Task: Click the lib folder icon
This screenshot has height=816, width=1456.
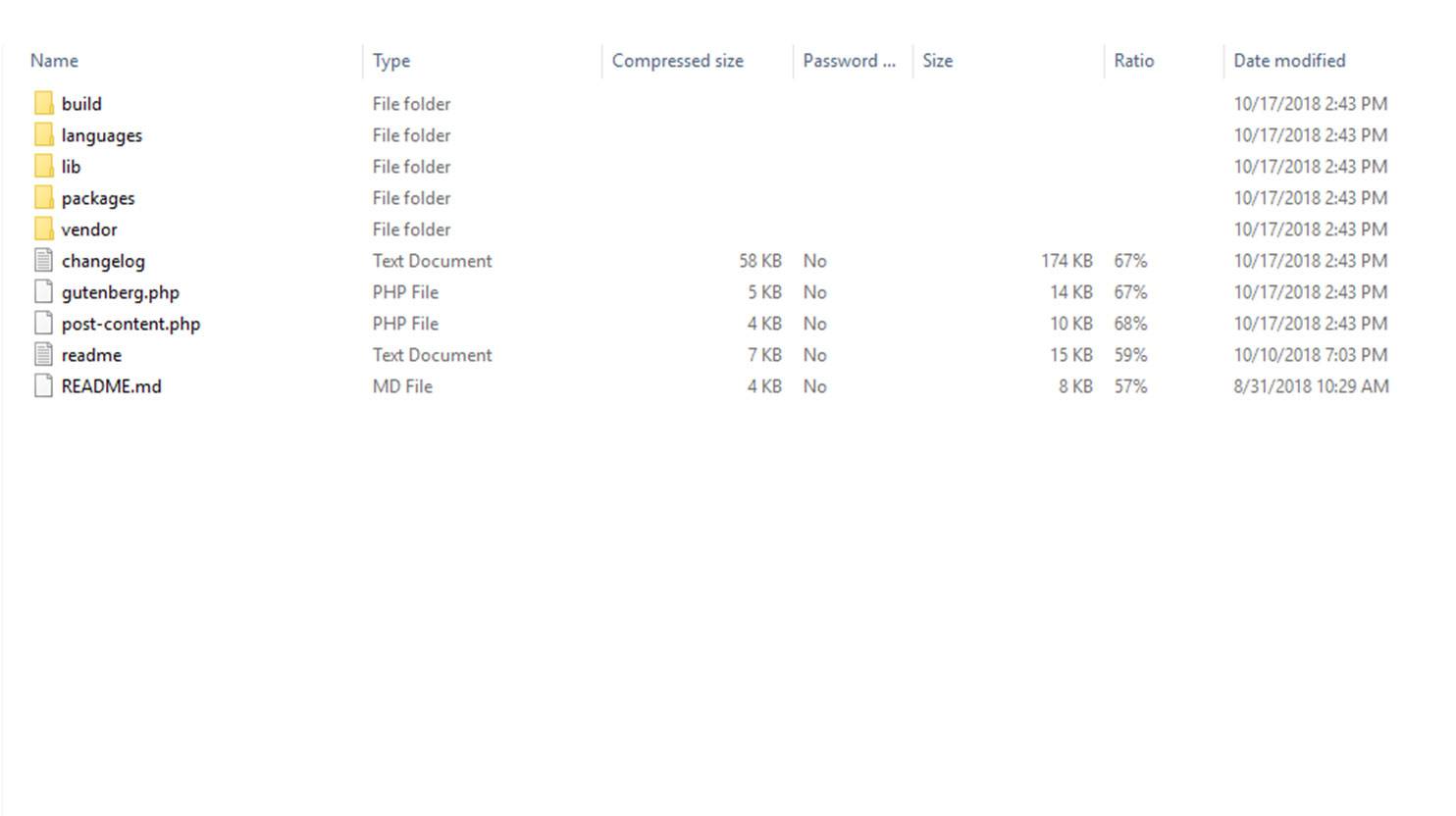Action: coord(43,166)
